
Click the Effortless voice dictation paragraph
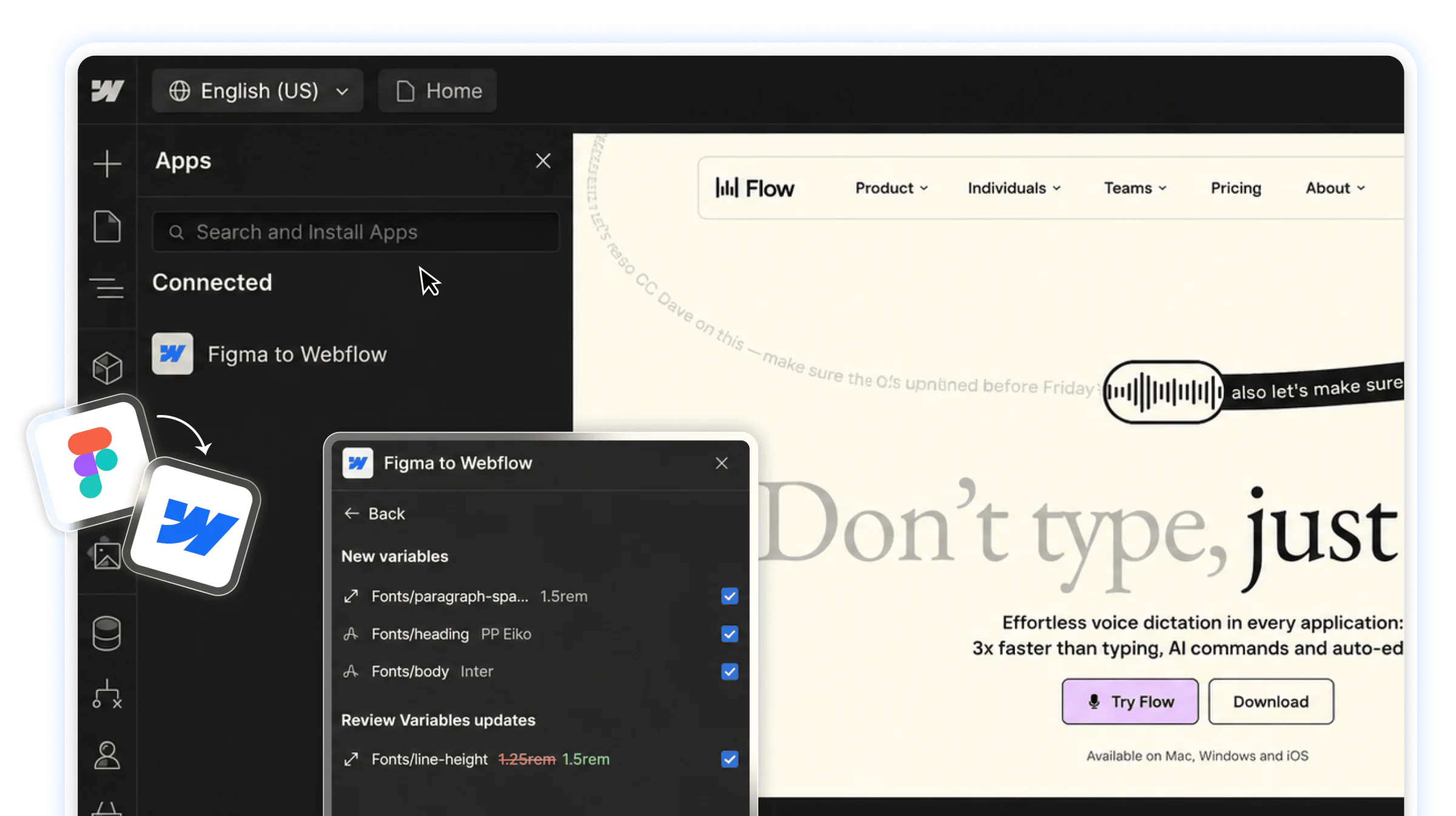(1188, 635)
